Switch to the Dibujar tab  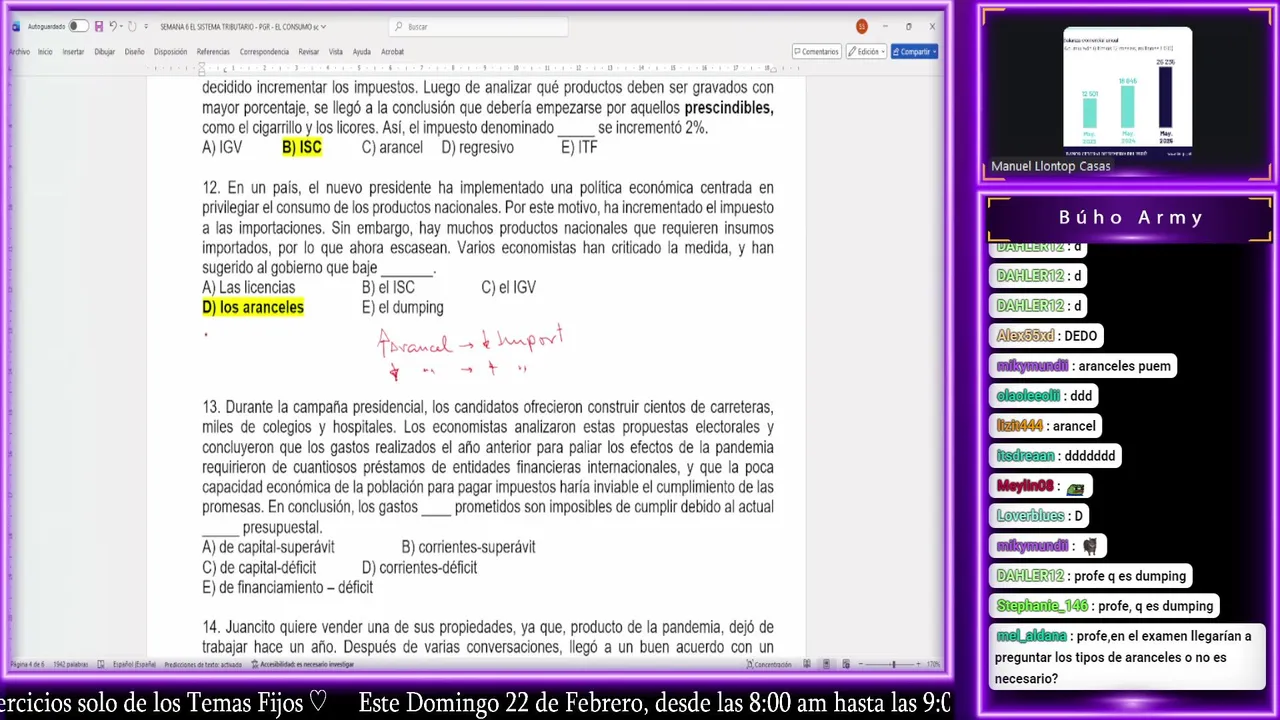click(x=105, y=51)
